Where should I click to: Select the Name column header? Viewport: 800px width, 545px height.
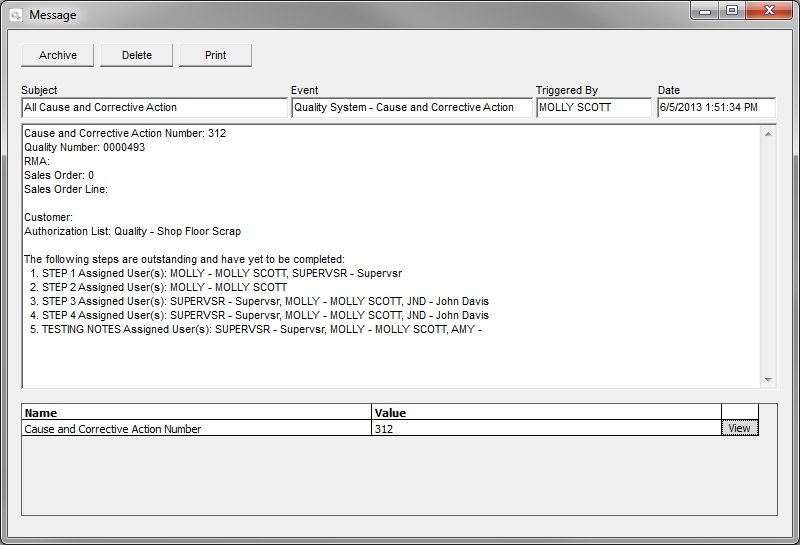point(196,412)
